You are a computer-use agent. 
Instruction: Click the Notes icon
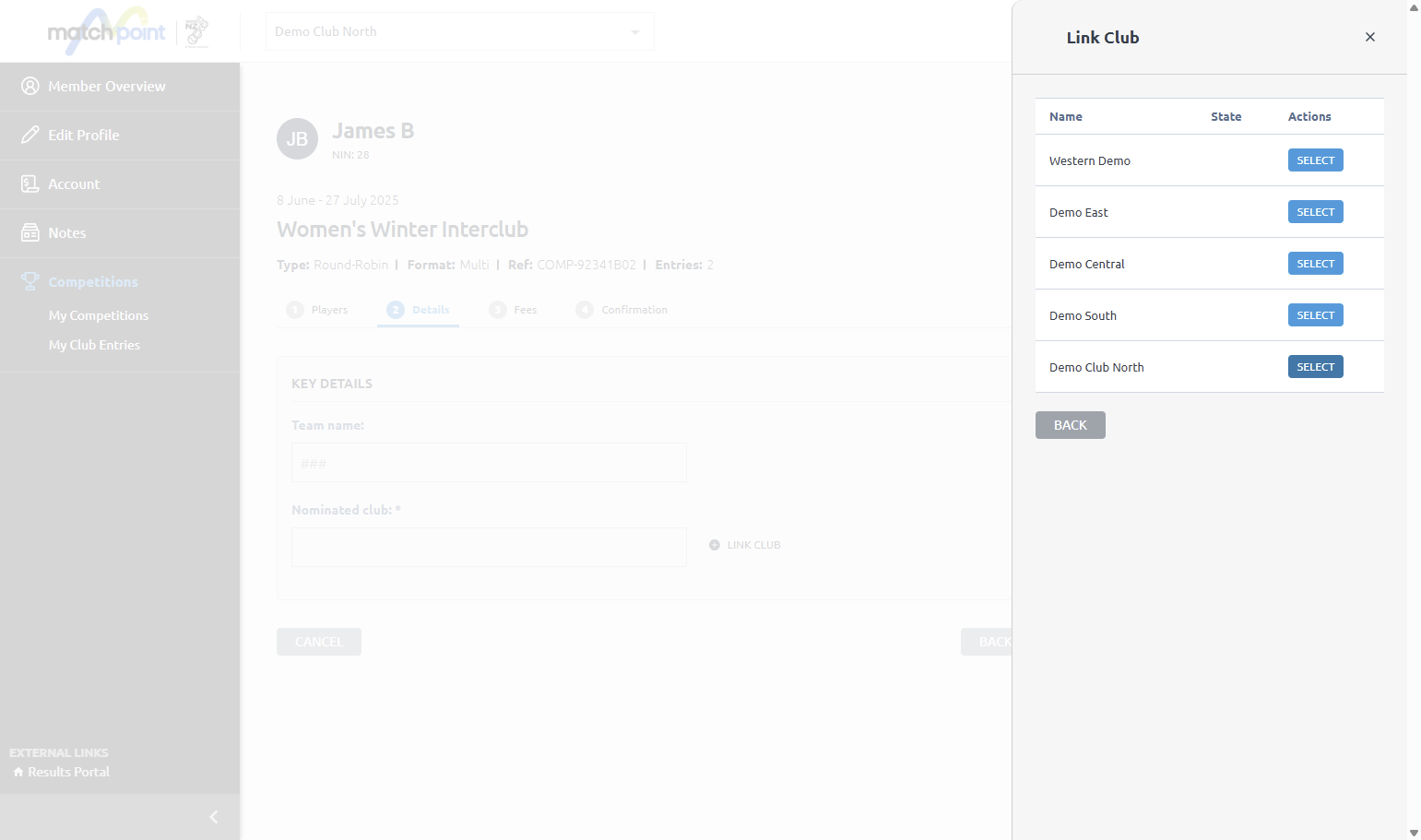click(30, 232)
